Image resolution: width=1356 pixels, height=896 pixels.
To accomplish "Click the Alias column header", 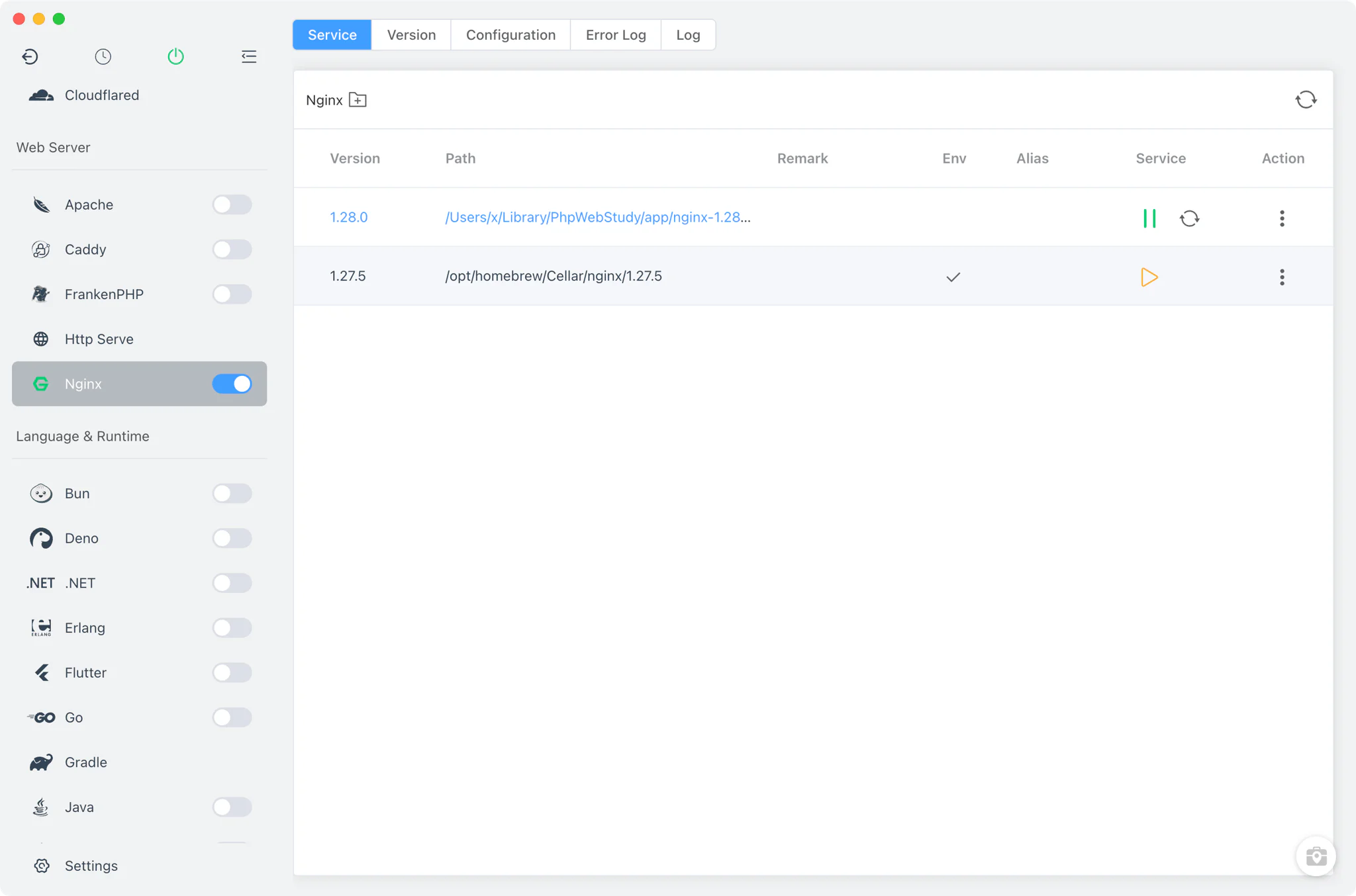I will pos(1032,158).
